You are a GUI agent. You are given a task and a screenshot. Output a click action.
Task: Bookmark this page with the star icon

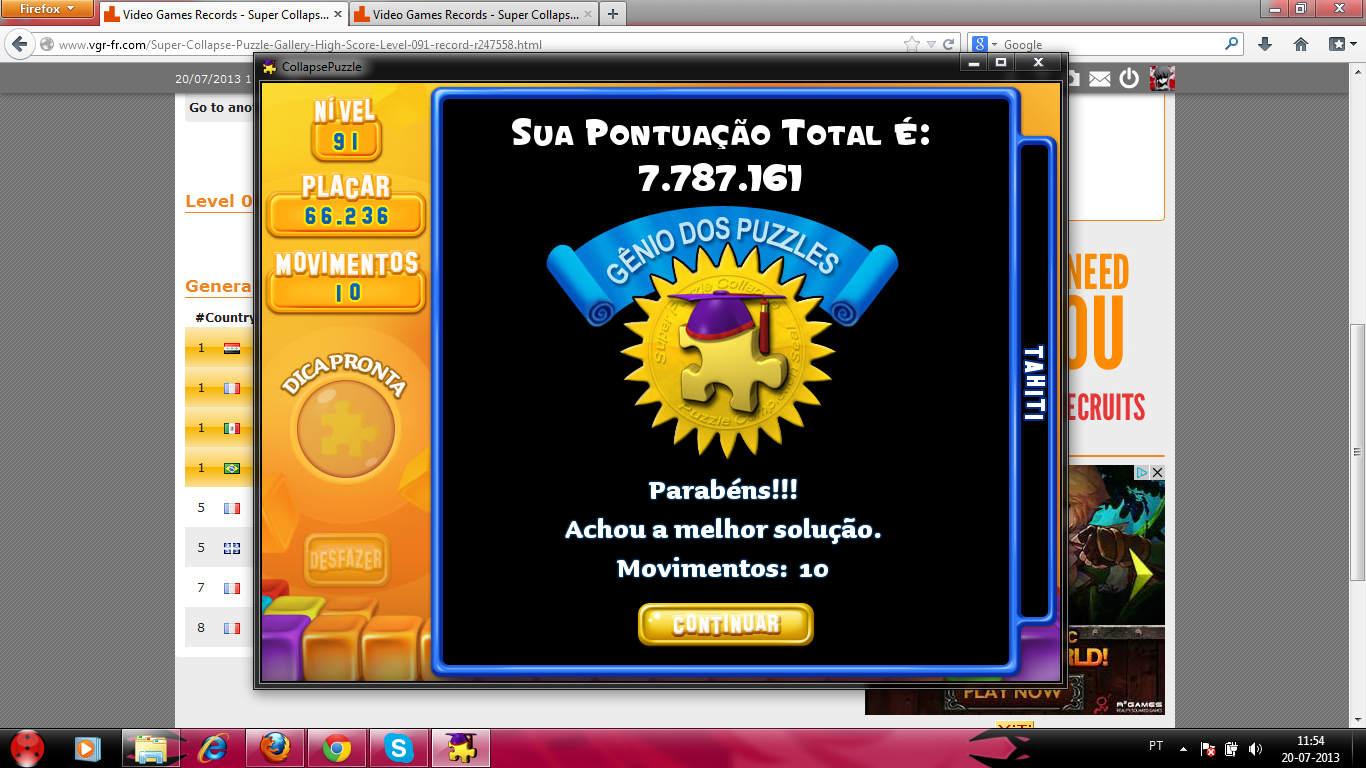point(911,44)
